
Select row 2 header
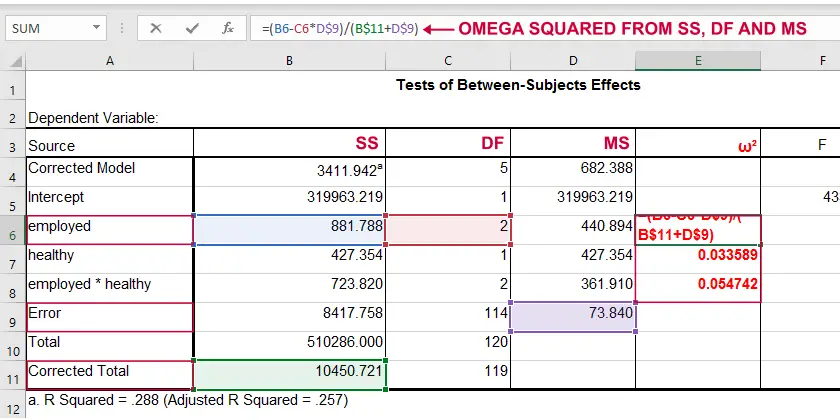click(13, 114)
